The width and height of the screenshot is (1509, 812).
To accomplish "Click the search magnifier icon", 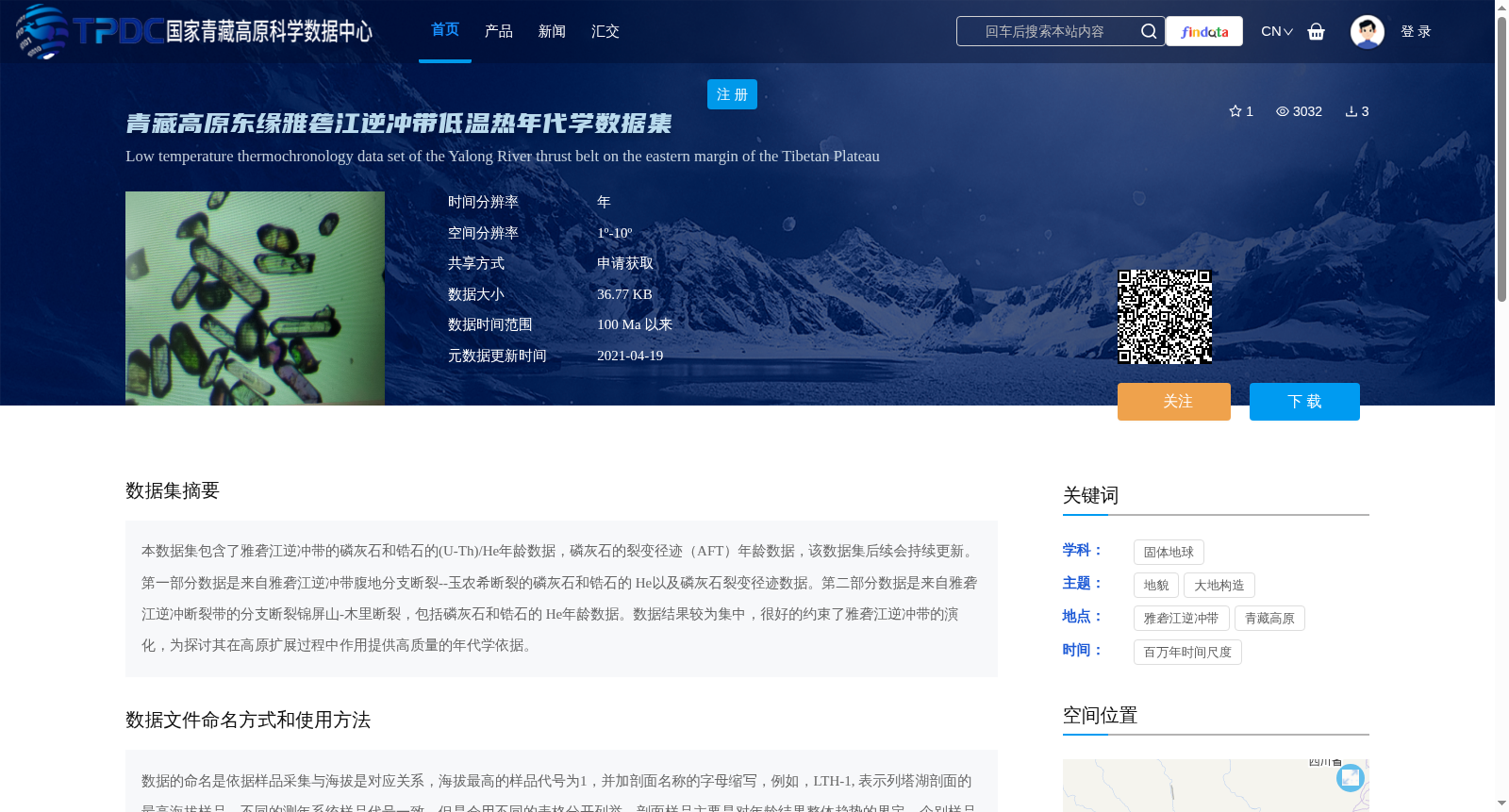I will (x=1149, y=31).
